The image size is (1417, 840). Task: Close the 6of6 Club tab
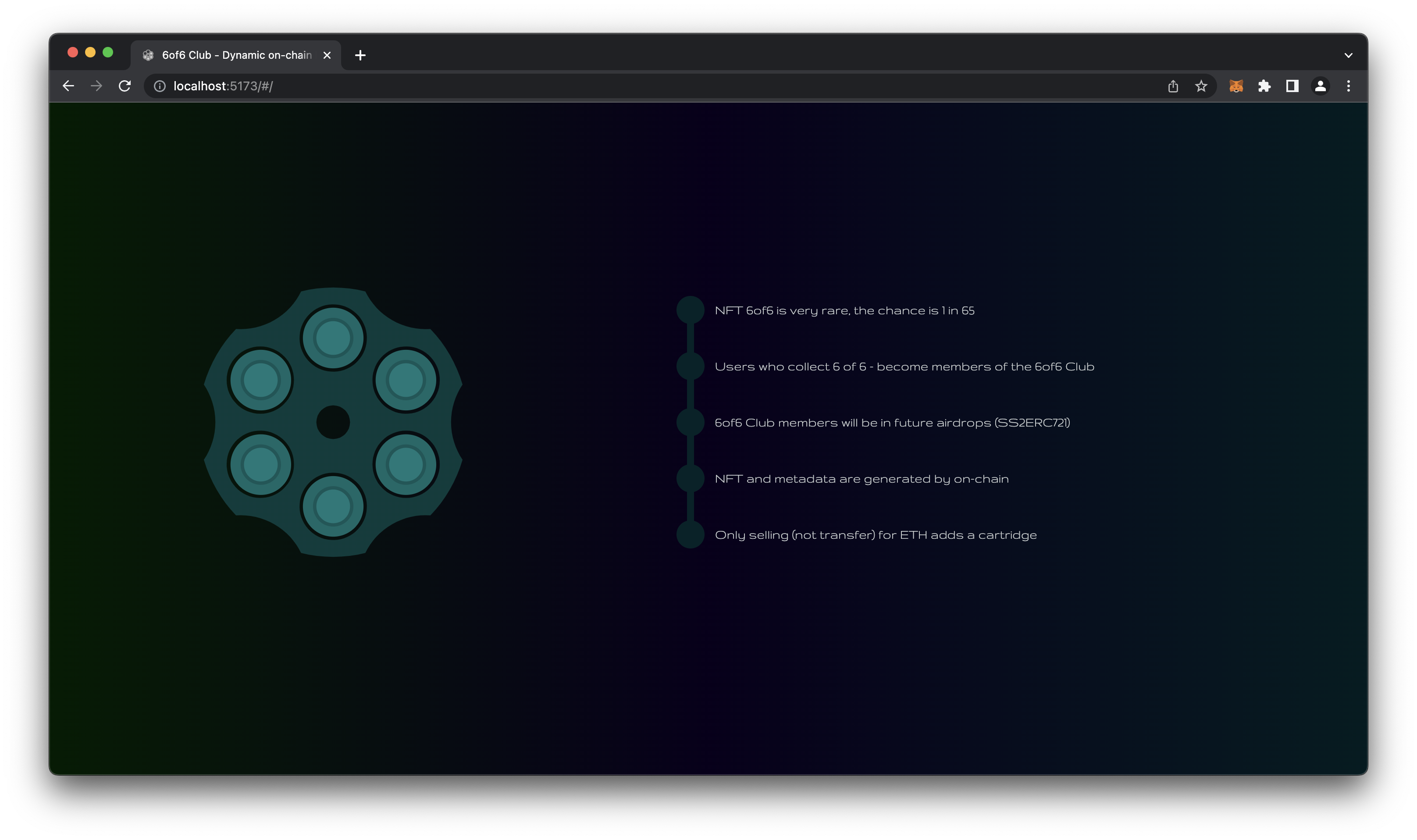327,55
